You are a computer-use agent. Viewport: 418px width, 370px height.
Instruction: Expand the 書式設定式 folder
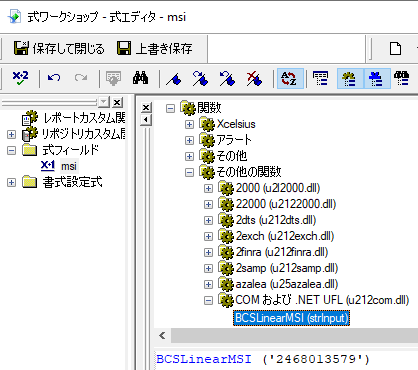[11, 183]
